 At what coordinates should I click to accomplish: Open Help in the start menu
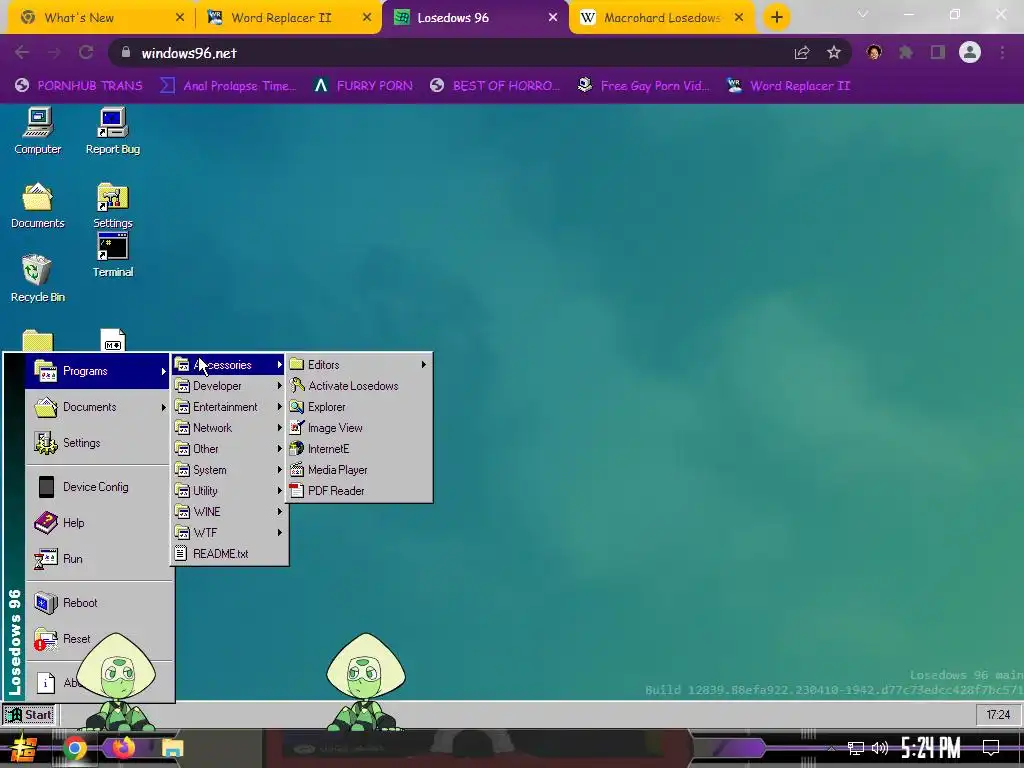point(97,522)
